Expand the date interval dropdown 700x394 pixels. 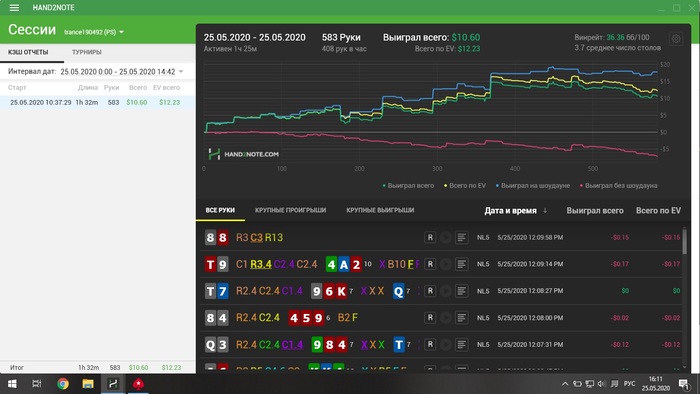[x=181, y=71]
